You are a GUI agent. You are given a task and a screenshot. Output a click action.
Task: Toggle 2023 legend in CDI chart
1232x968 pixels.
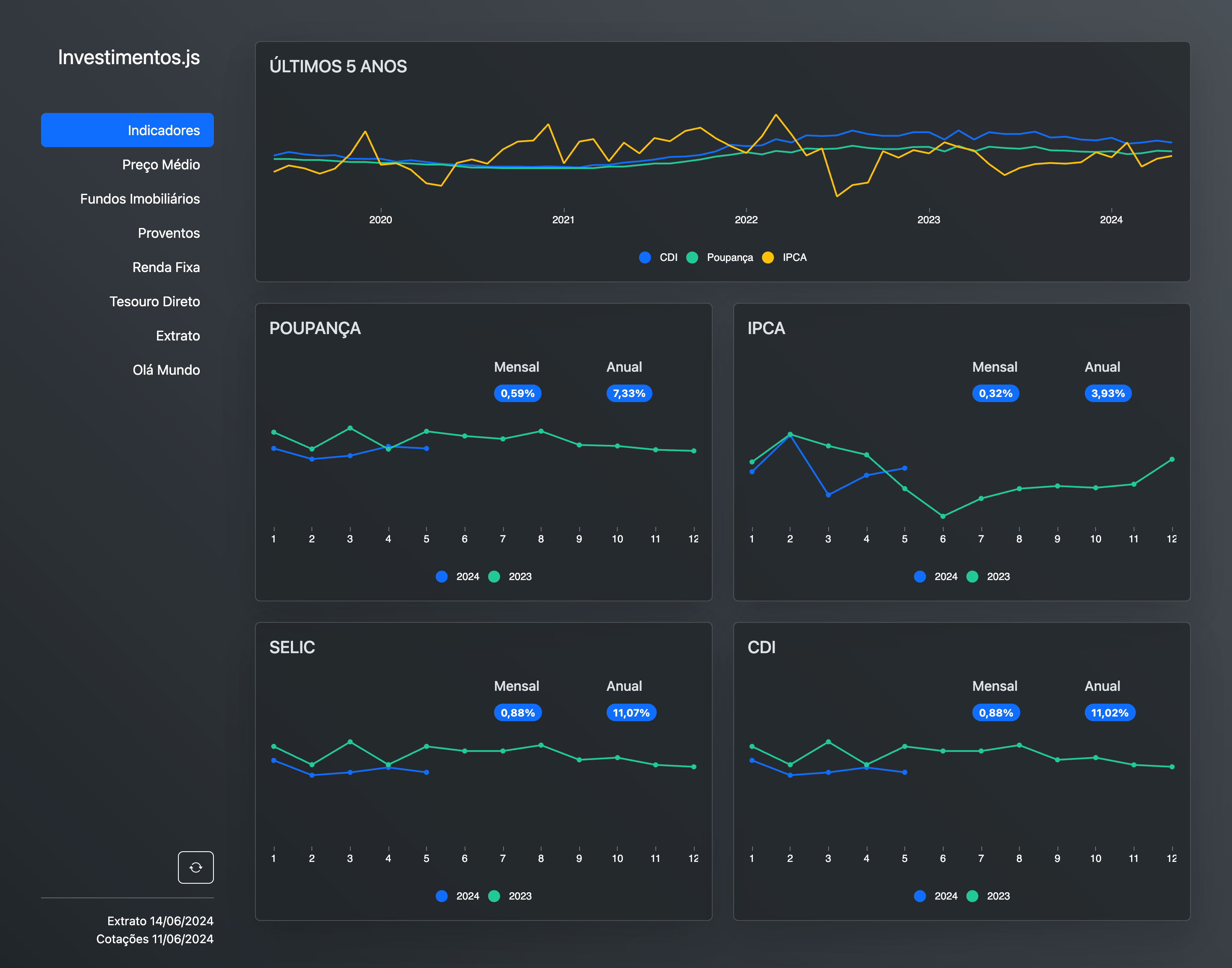[x=988, y=896]
